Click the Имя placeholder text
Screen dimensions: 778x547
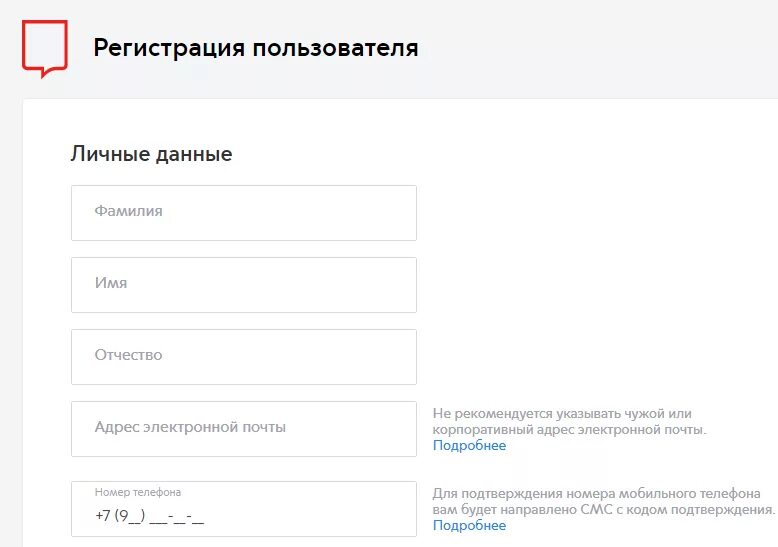coord(111,284)
